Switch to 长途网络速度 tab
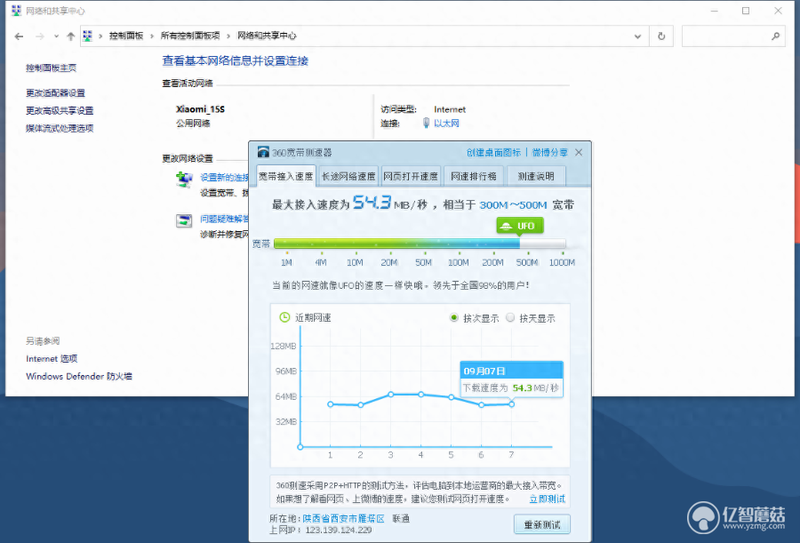Viewport: 800px width, 543px height. tap(348, 176)
